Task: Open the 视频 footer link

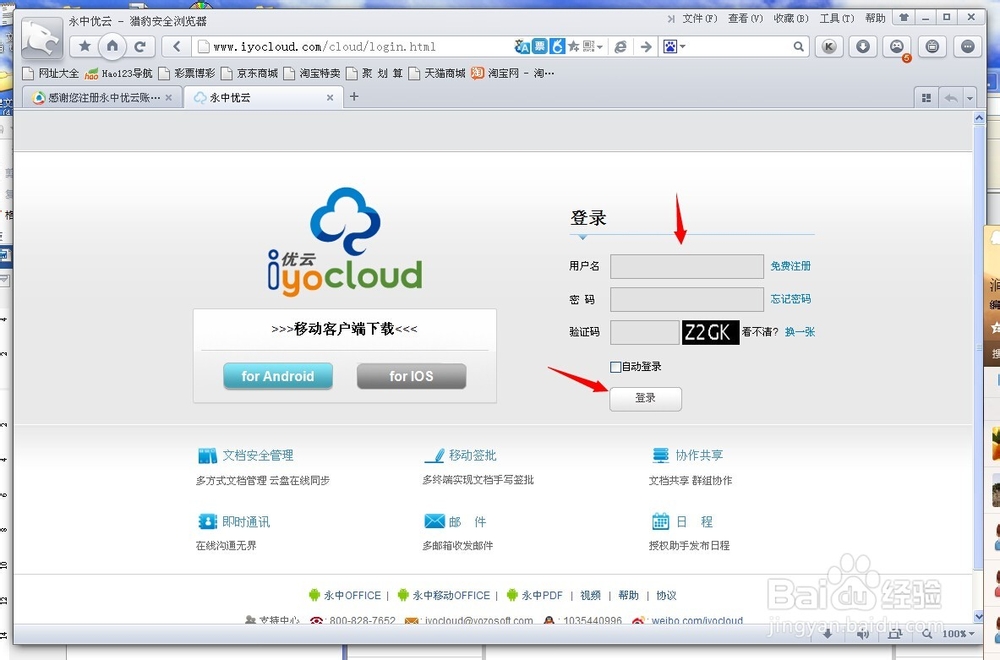Action: tap(591, 595)
